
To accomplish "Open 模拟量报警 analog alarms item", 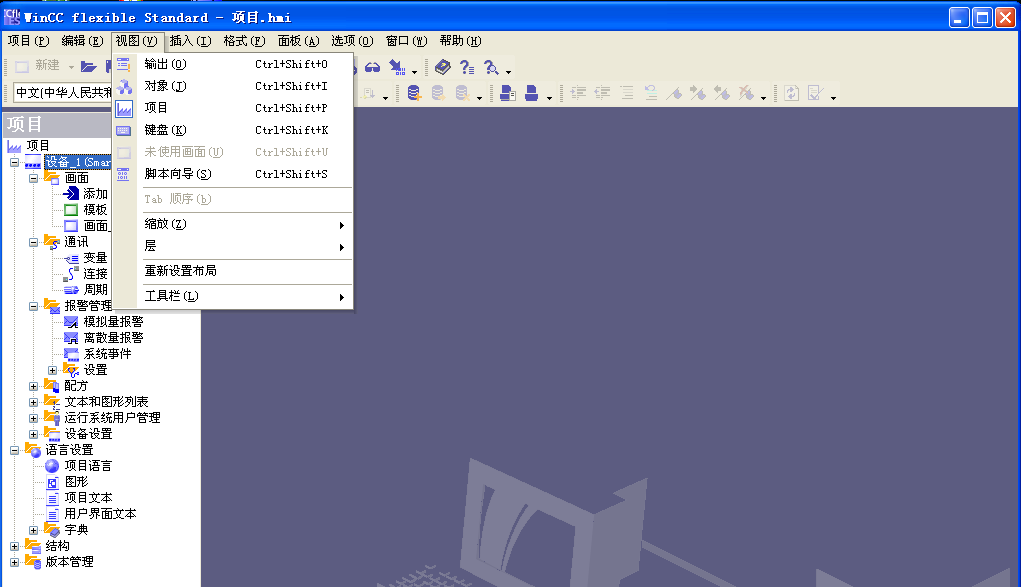I will point(113,322).
